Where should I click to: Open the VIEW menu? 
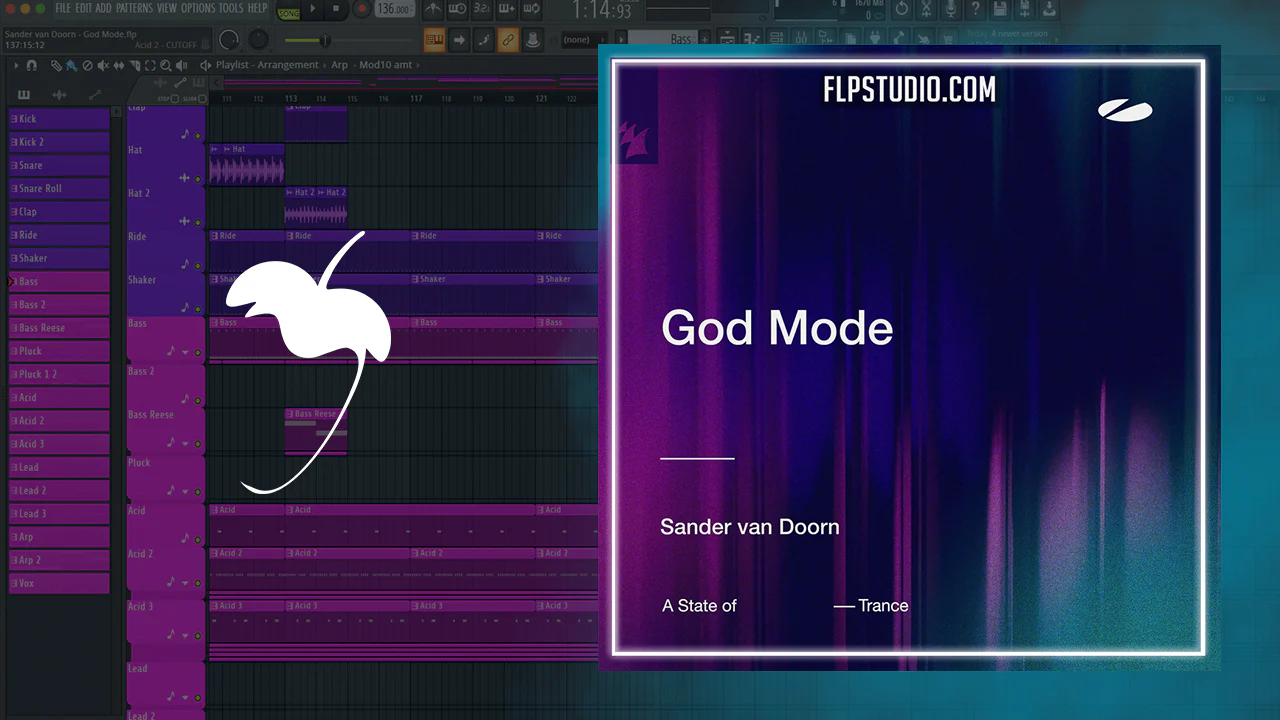(x=166, y=8)
